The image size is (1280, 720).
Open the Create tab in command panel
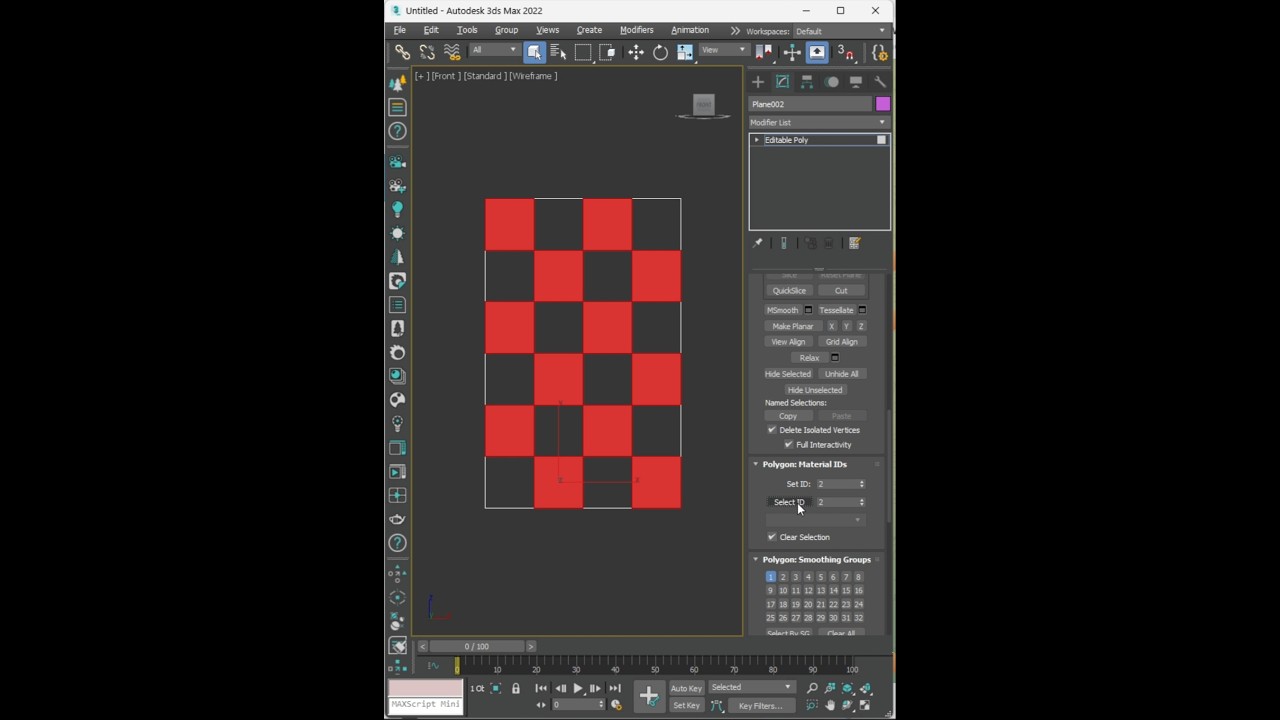point(758,82)
